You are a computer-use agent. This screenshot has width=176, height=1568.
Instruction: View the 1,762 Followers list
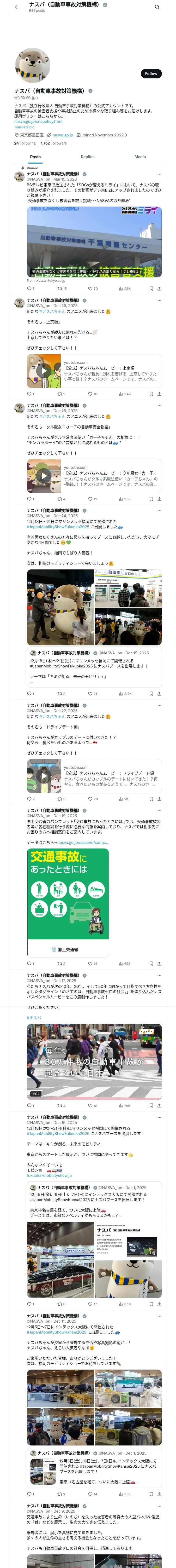click(x=53, y=143)
